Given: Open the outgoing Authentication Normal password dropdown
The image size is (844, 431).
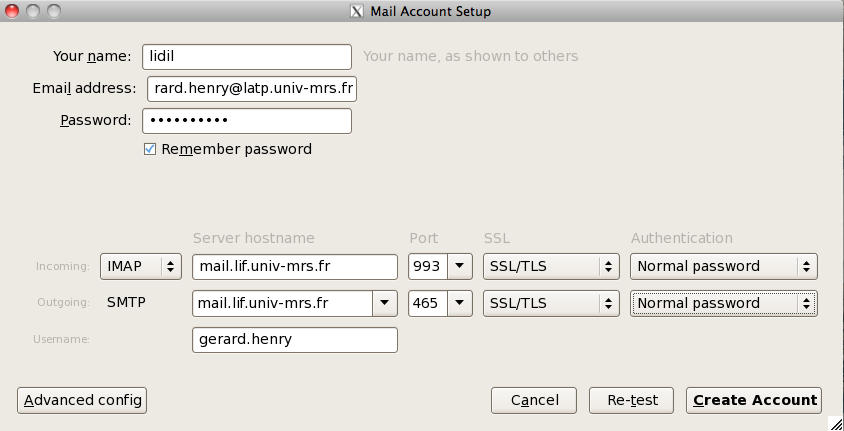Looking at the screenshot, I should (x=724, y=303).
